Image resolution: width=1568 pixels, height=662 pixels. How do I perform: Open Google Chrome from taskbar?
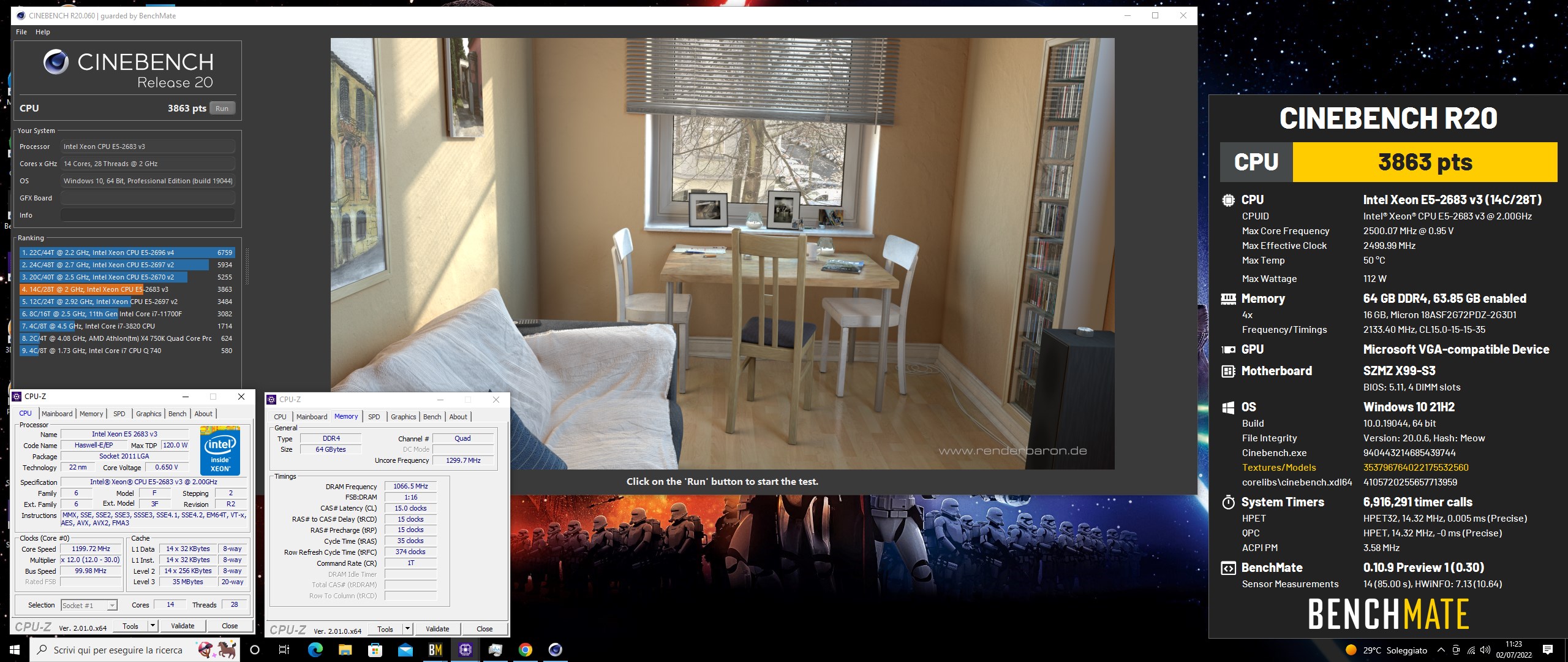click(x=526, y=650)
